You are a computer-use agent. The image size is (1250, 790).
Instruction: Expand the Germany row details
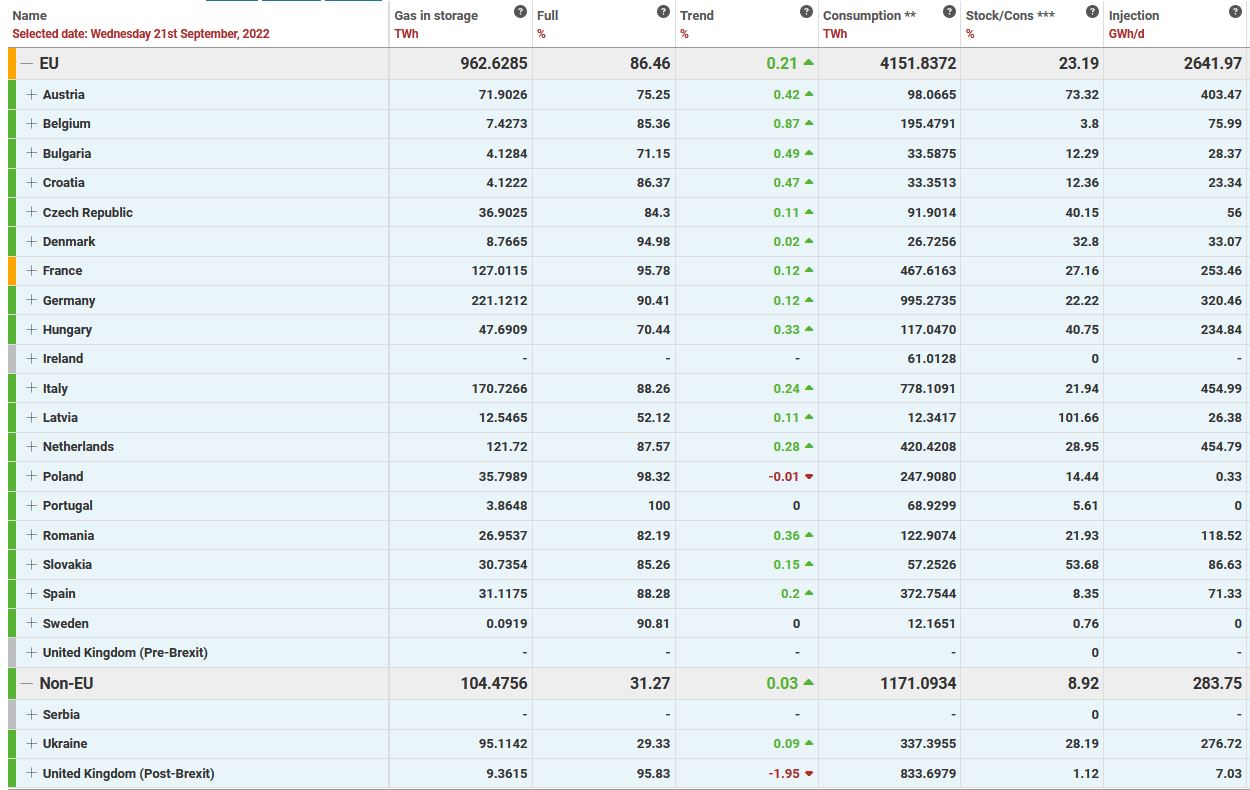point(32,301)
